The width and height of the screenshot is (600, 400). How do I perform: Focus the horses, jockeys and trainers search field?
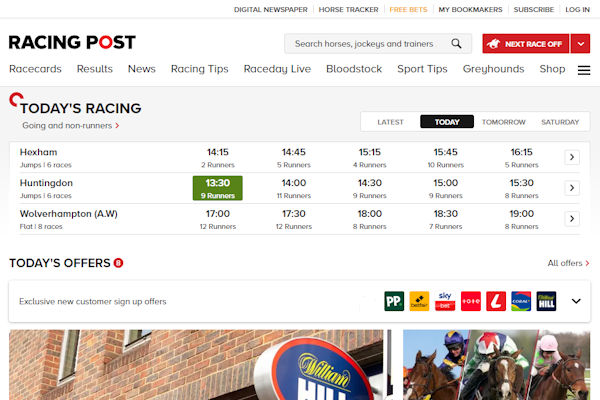click(x=378, y=44)
